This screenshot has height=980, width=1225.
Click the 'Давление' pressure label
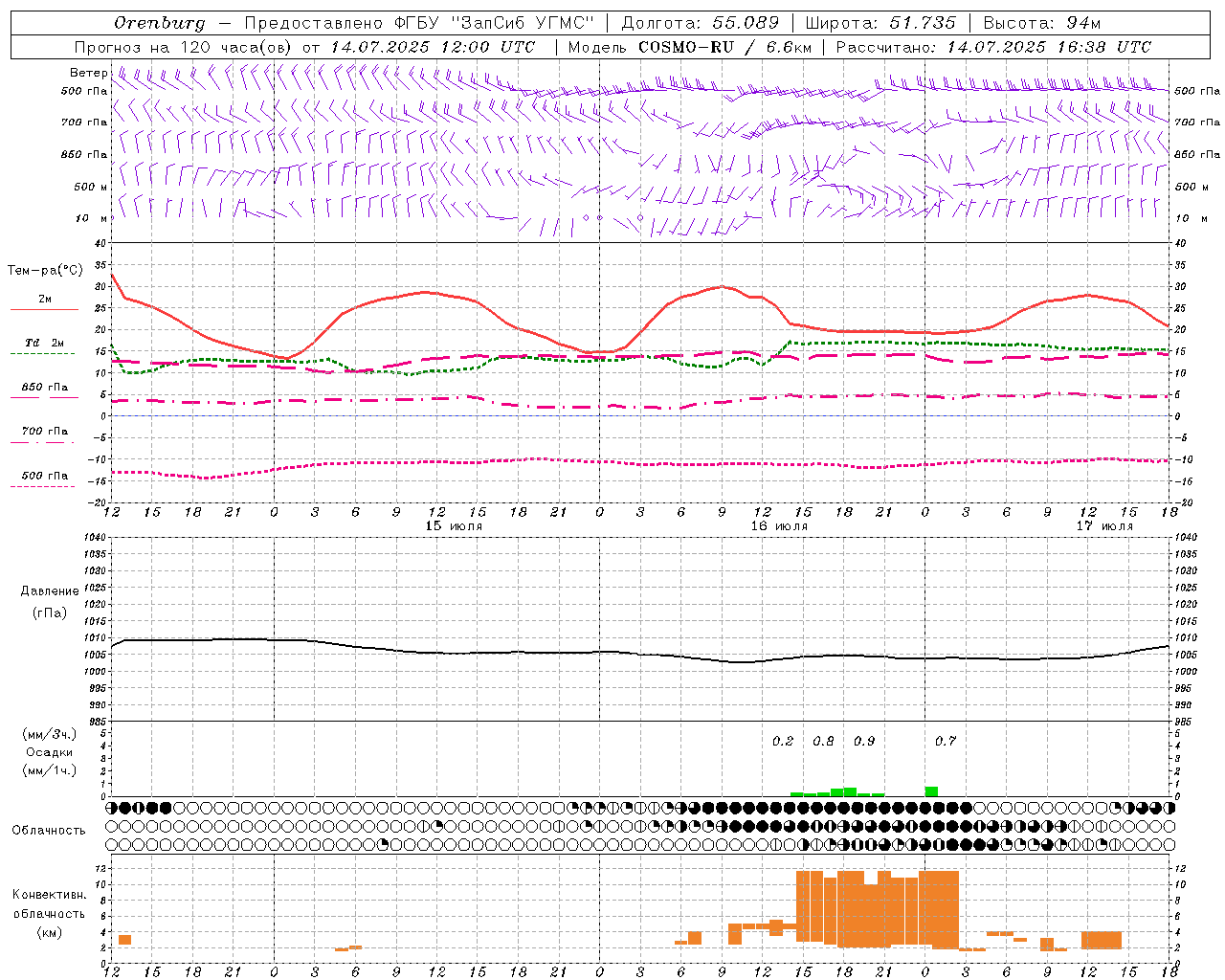coord(50,591)
